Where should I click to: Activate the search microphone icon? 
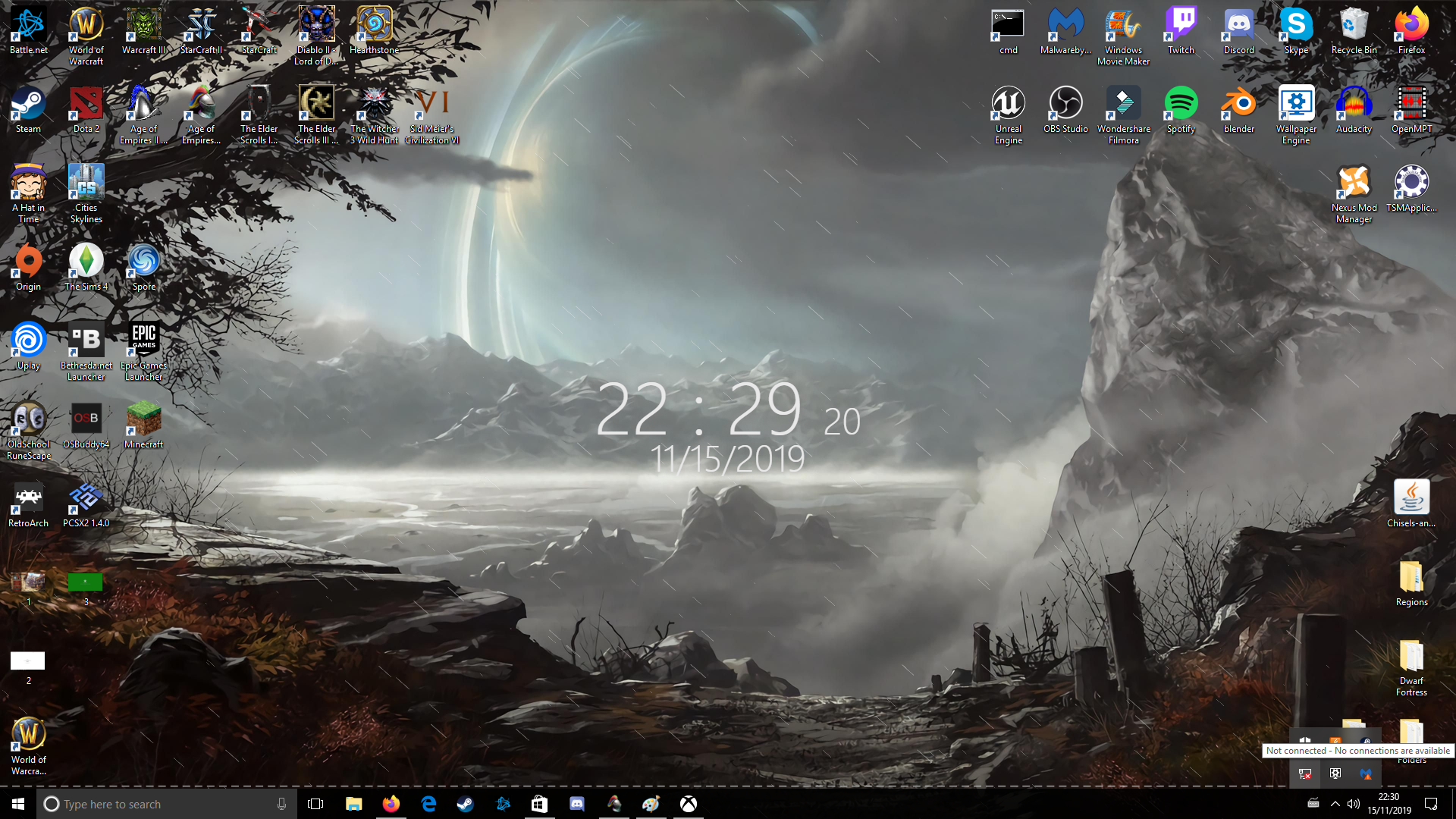282,804
